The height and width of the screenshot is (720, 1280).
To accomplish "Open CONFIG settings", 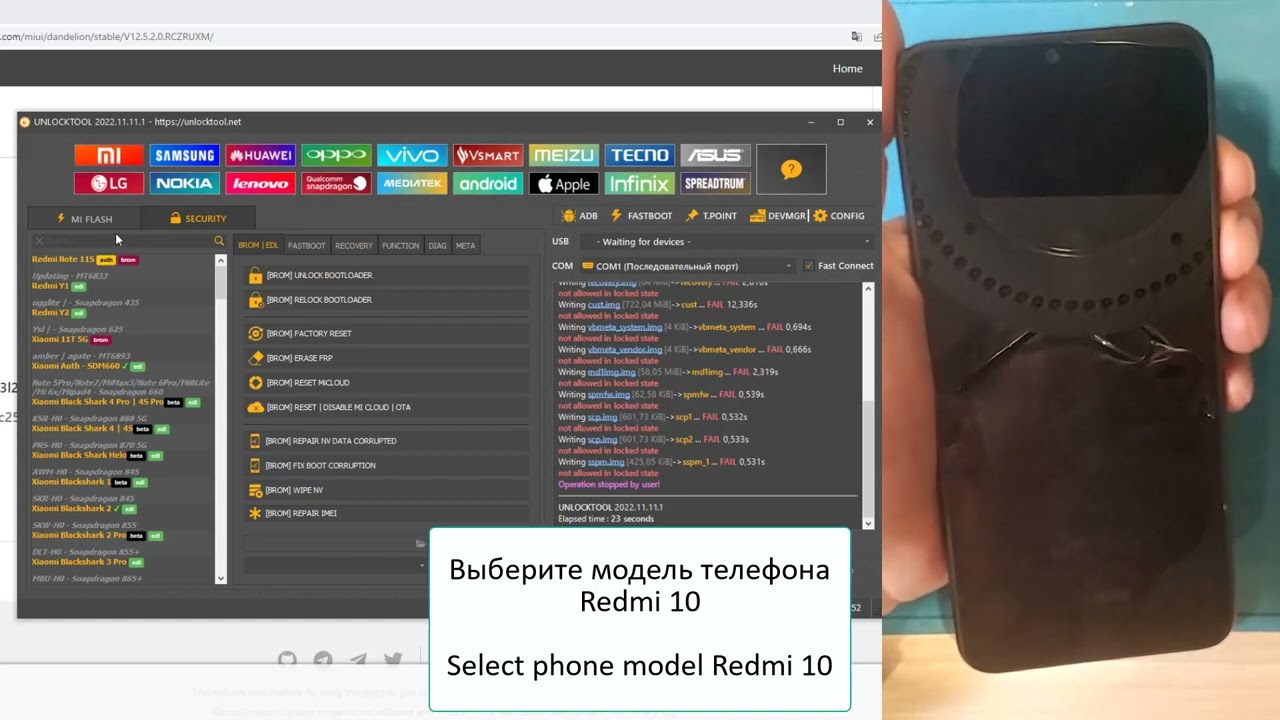I will click(839, 216).
